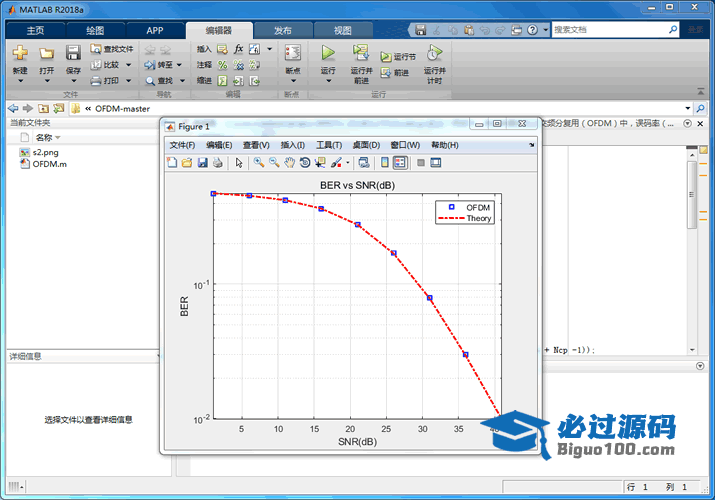This screenshot has height=500, width=715.
Task: Click the Save Figure icon in Figure 1 toolbar
Action: point(202,163)
